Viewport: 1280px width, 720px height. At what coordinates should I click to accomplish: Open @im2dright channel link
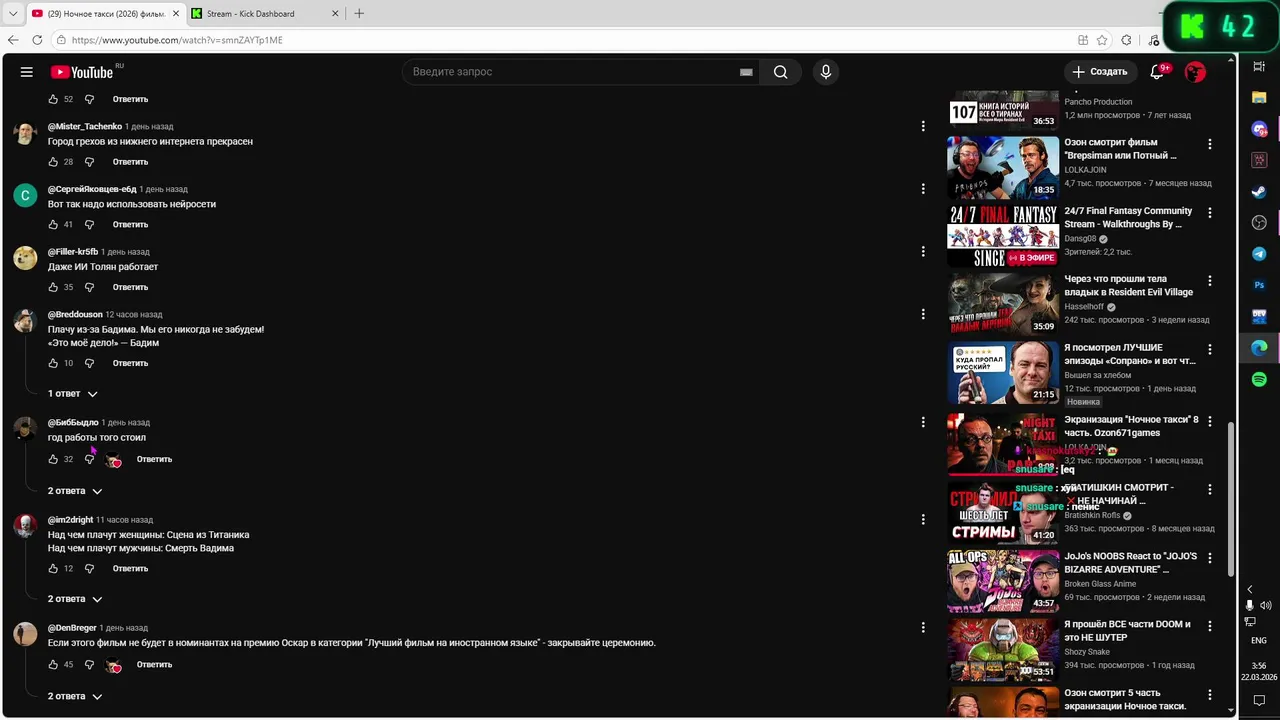pyautogui.click(x=70, y=520)
